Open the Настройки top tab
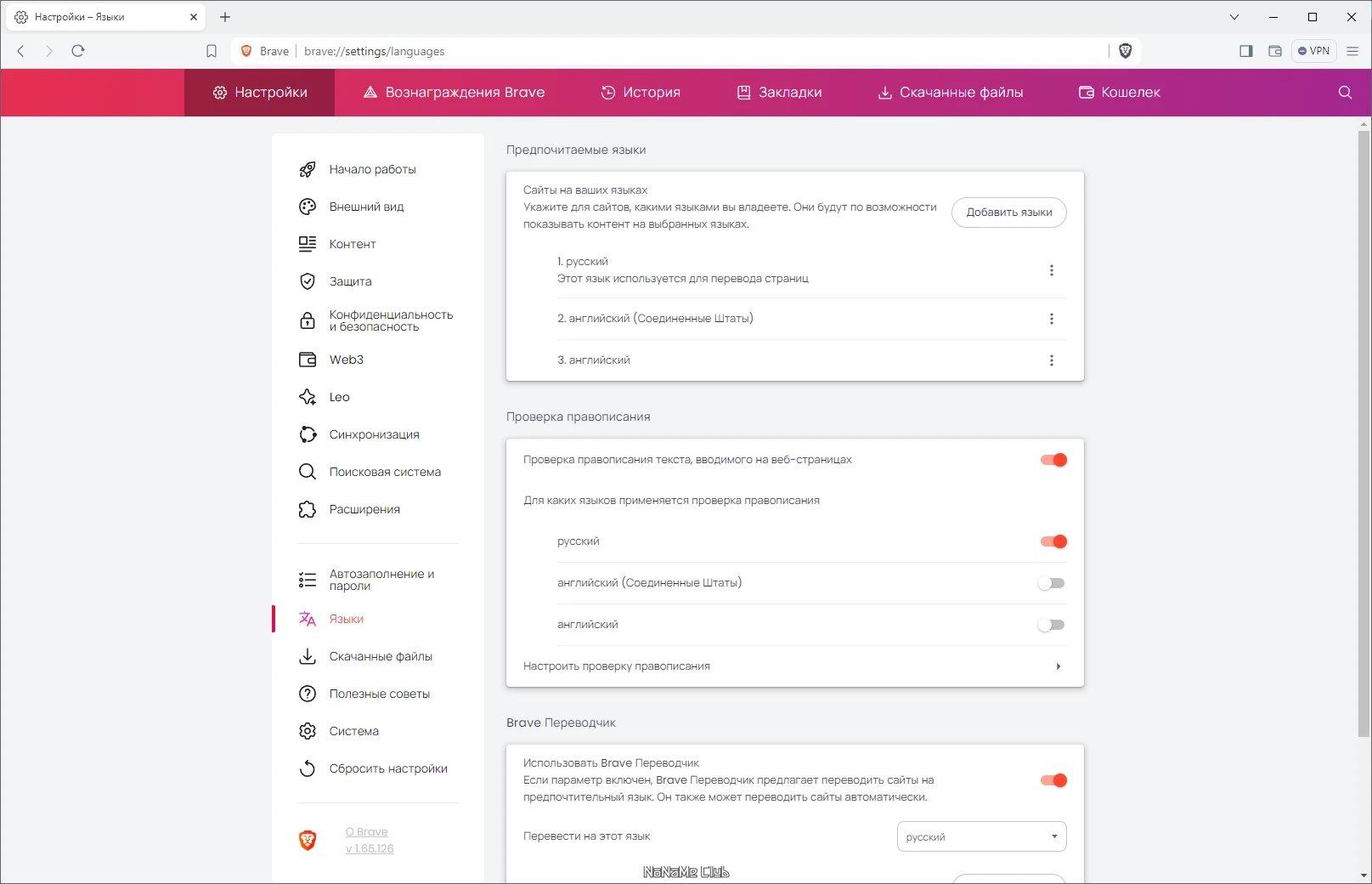Viewport: 1372px width, 884px height. click(x=259, y=92)
